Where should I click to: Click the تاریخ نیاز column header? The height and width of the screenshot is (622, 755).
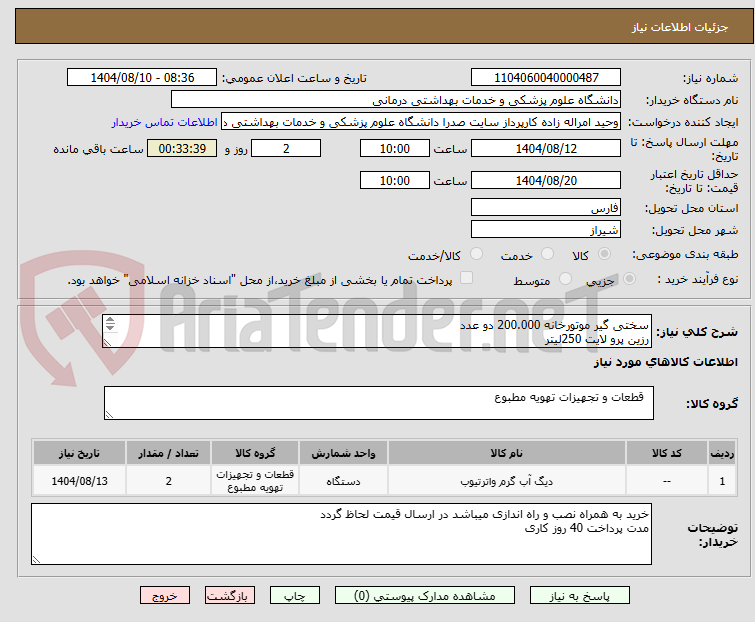[x=79, y=453]
